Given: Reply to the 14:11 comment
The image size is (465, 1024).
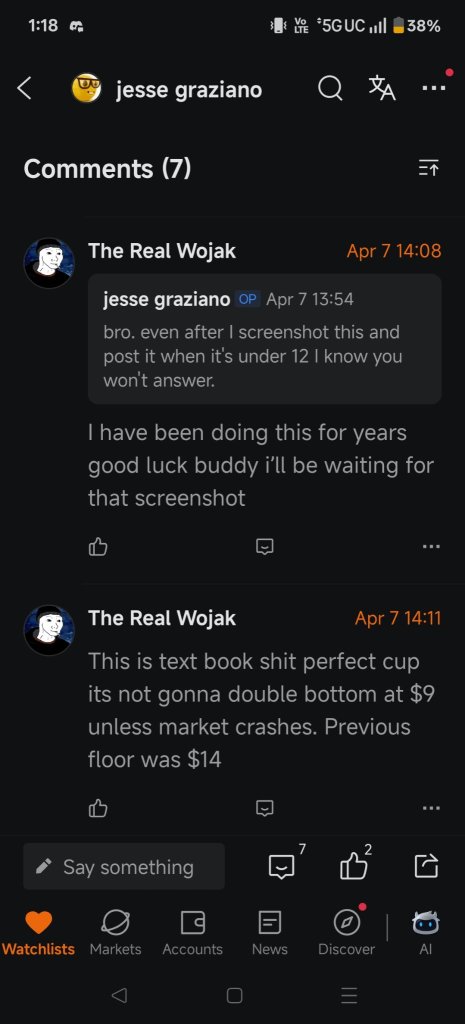Looking at the screenshot, I should [265, 808].
